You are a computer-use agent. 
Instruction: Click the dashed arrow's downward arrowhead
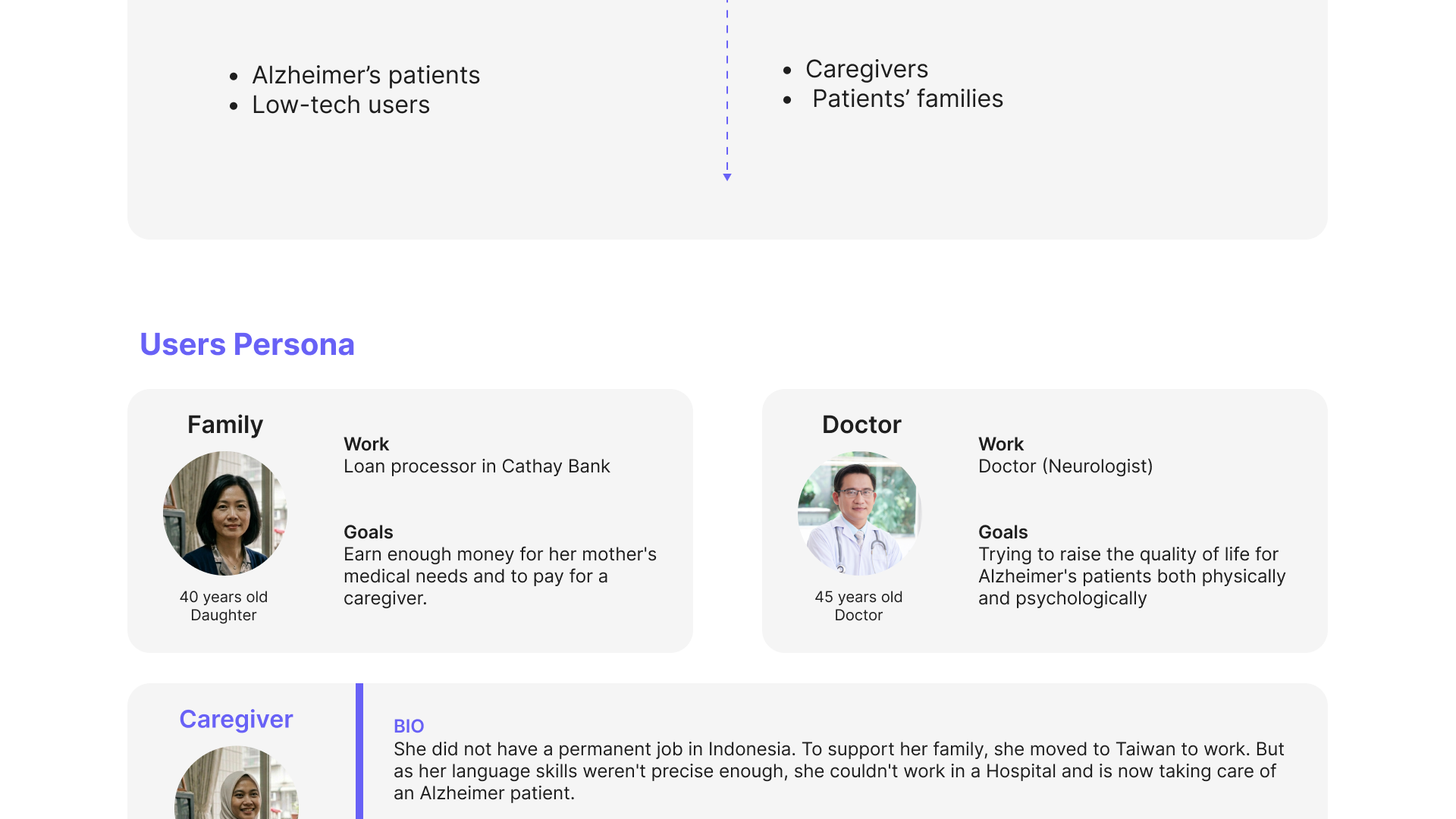tap(726, 177)
